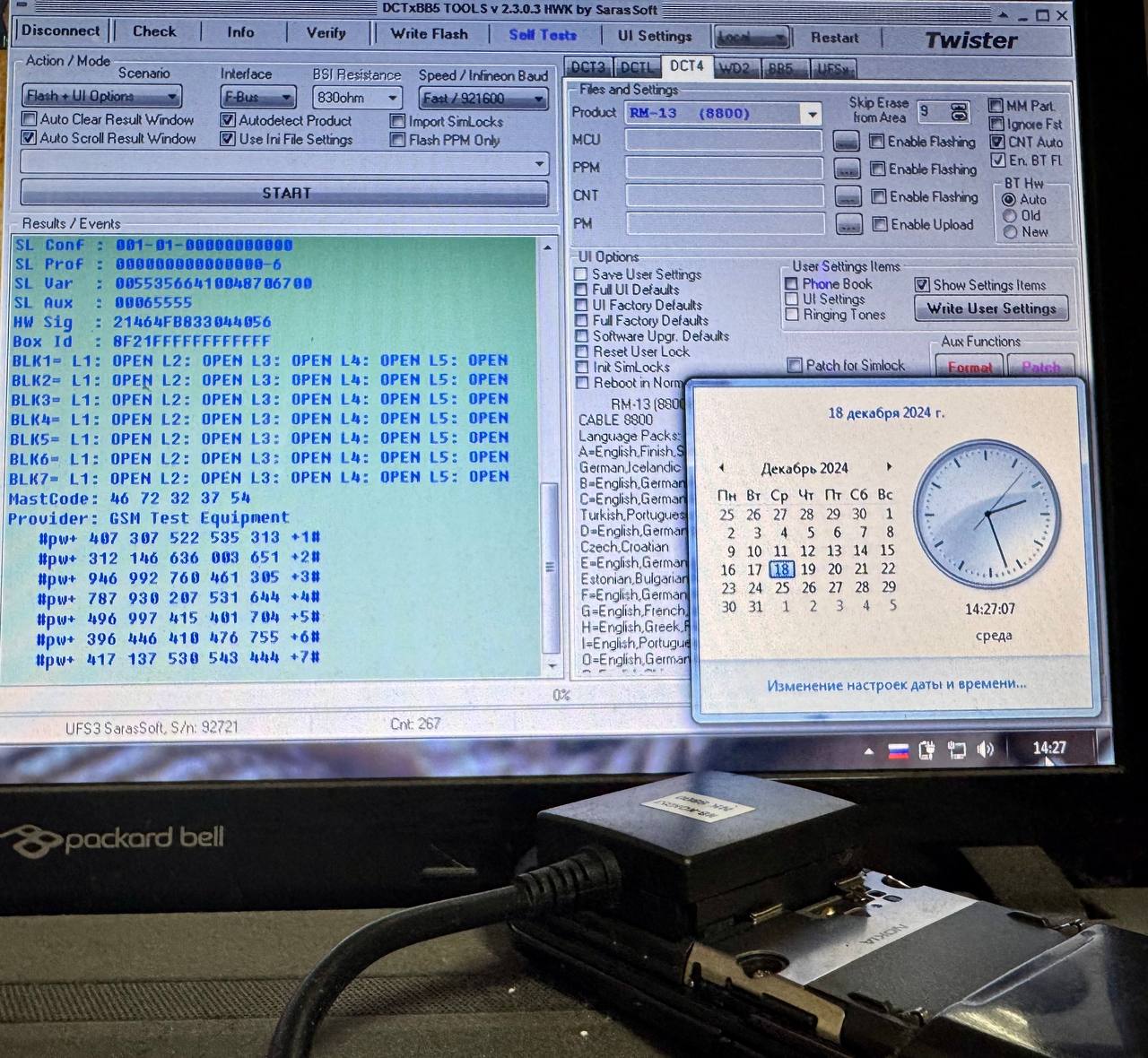The width and height of the screenshot is (1148, 1058).
Task: Go to next month in calendar
Action: click(889, 467)
